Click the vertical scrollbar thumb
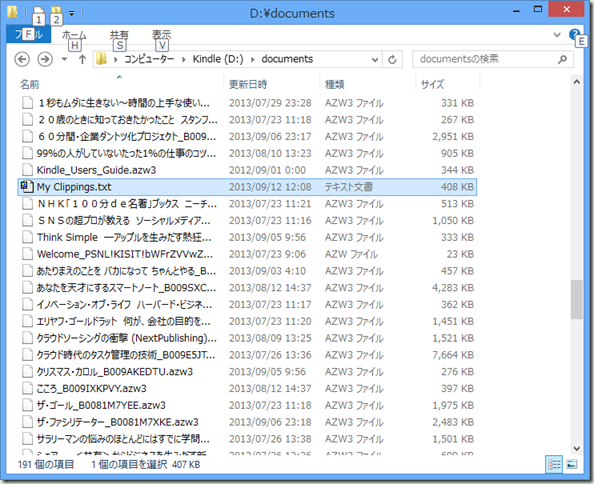The height and width of the screenshot is (484, 594). (x=576, y=300)
